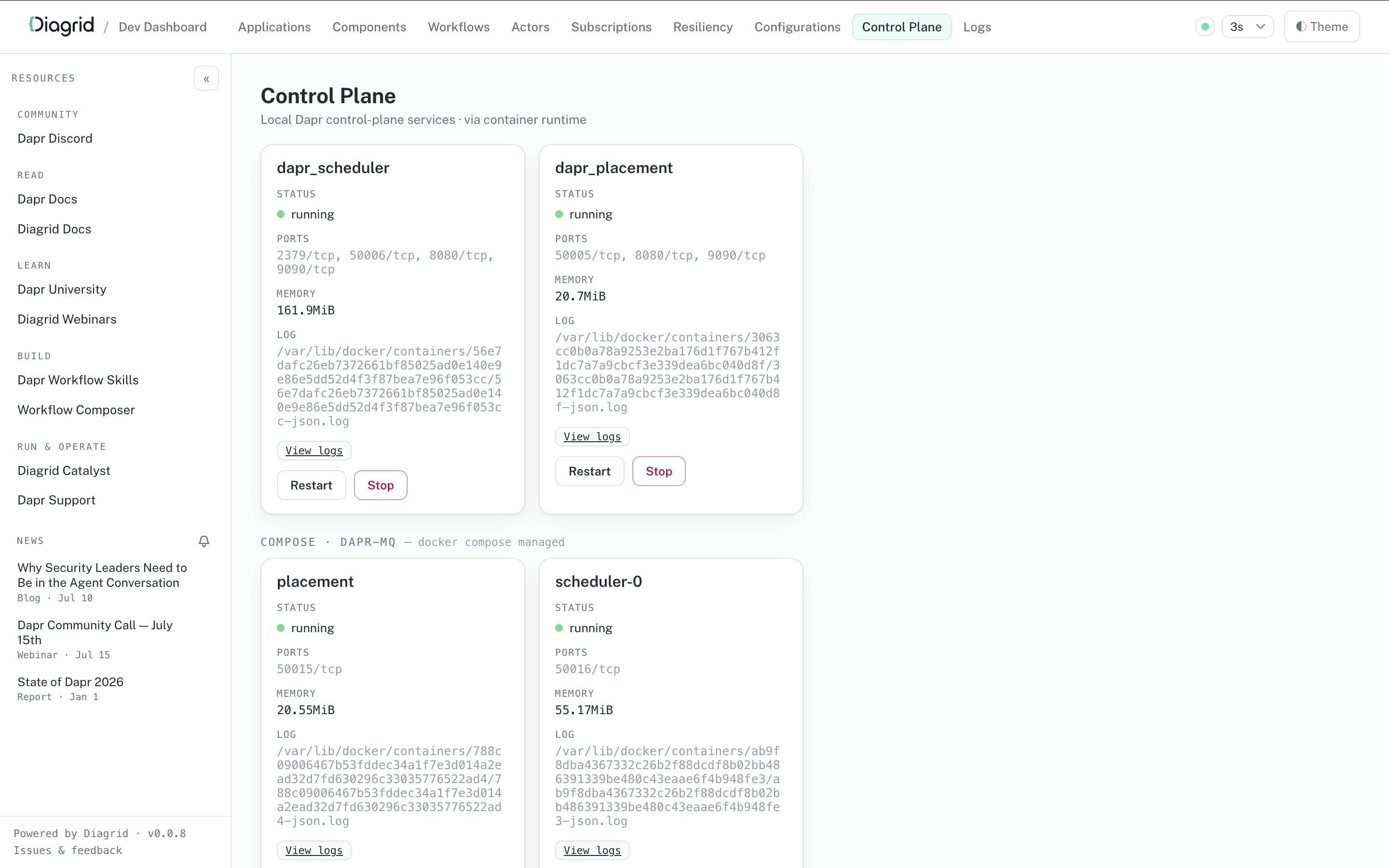Click the News notification bell icon

tap(204, 542)
